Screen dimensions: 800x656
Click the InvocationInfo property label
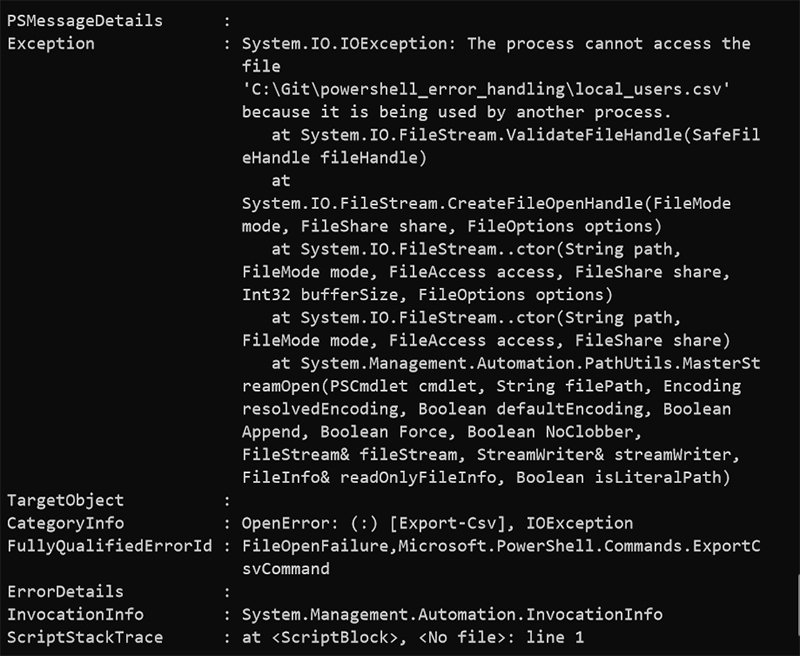click(x=75, y=615)
